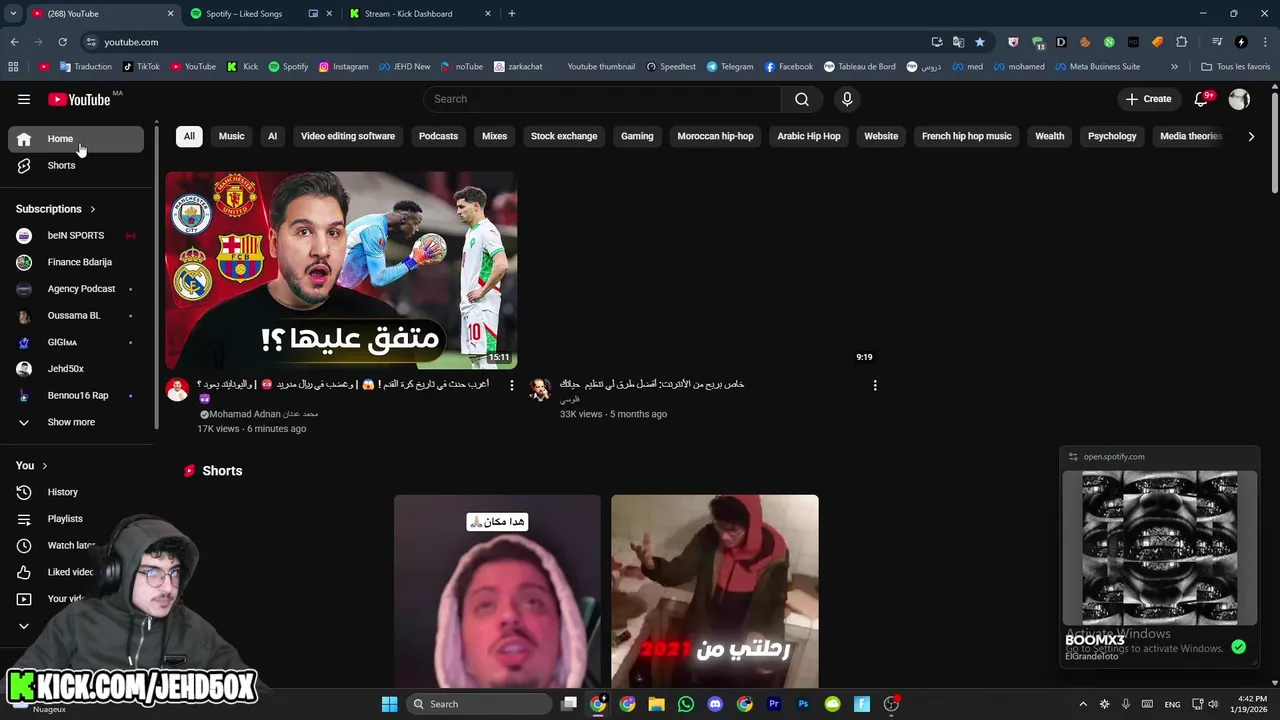Open the Finance Bdarija channel
Image resolution: width=1280 pixels, height=720 pixels.
pos(76,262)
